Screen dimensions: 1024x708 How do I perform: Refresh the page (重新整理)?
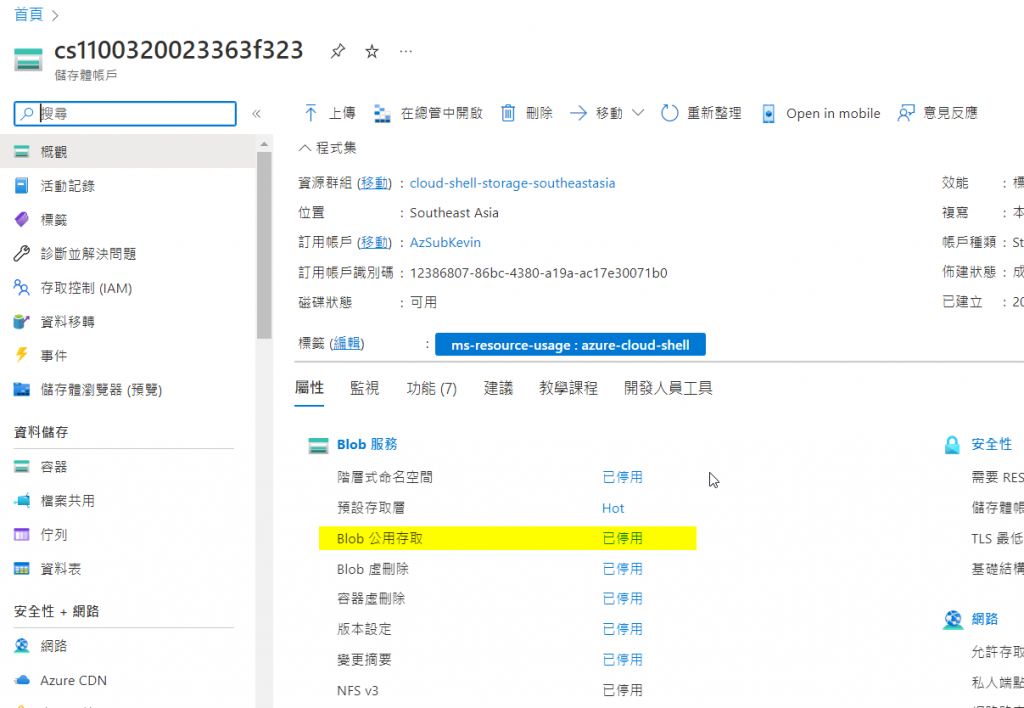pos(701,113)
